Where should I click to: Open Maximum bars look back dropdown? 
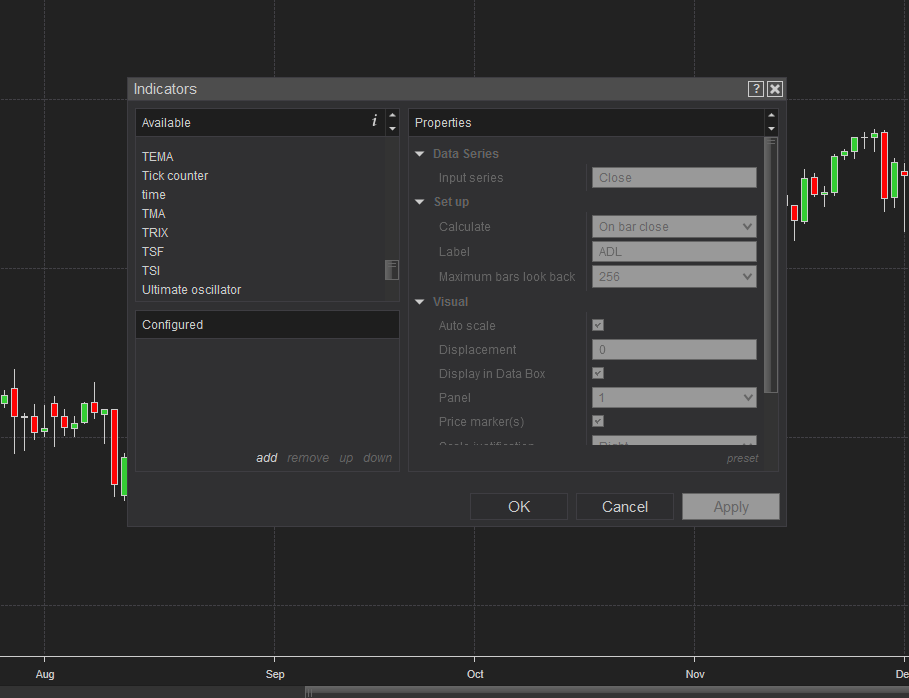(x=674, y=277)
